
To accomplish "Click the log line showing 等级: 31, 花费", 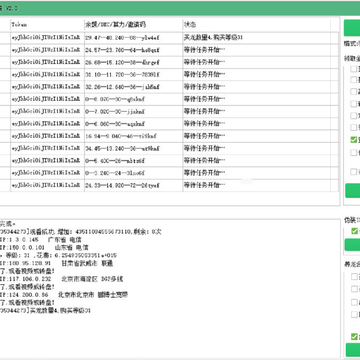I will [x=59, y=255].
